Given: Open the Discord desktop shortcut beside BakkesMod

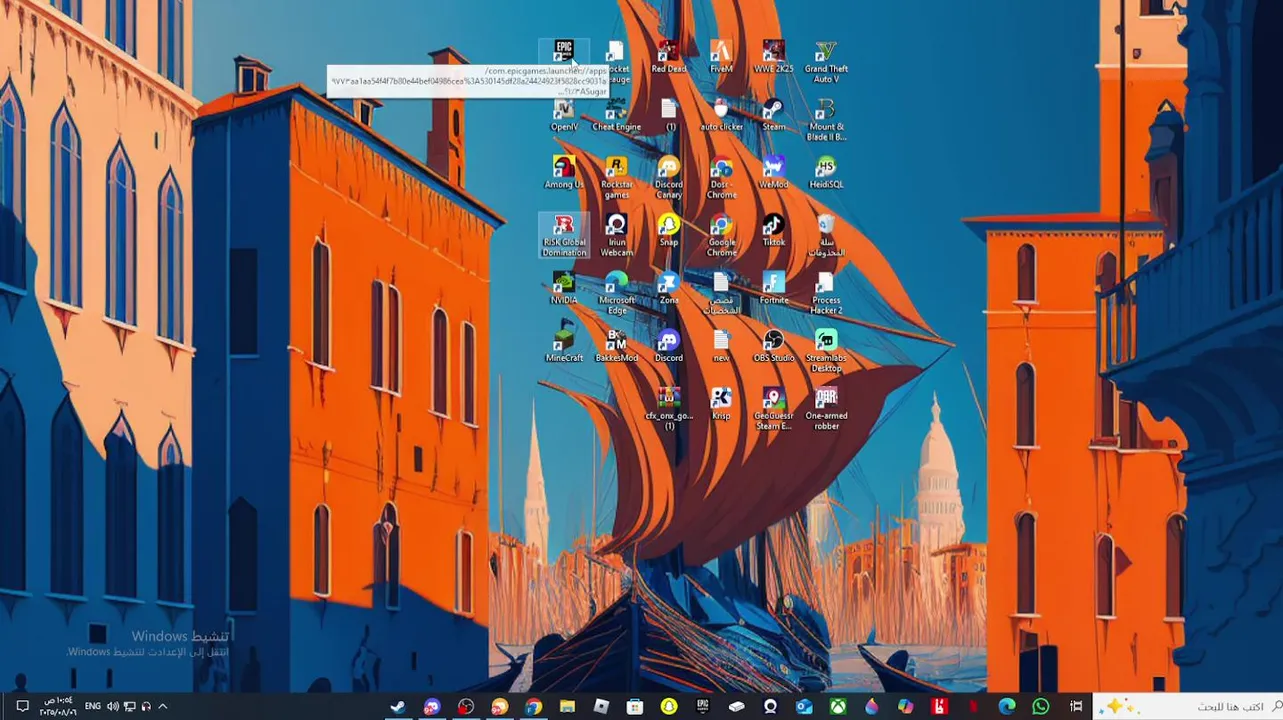Looking at the screenshot, I should point(668,346).
